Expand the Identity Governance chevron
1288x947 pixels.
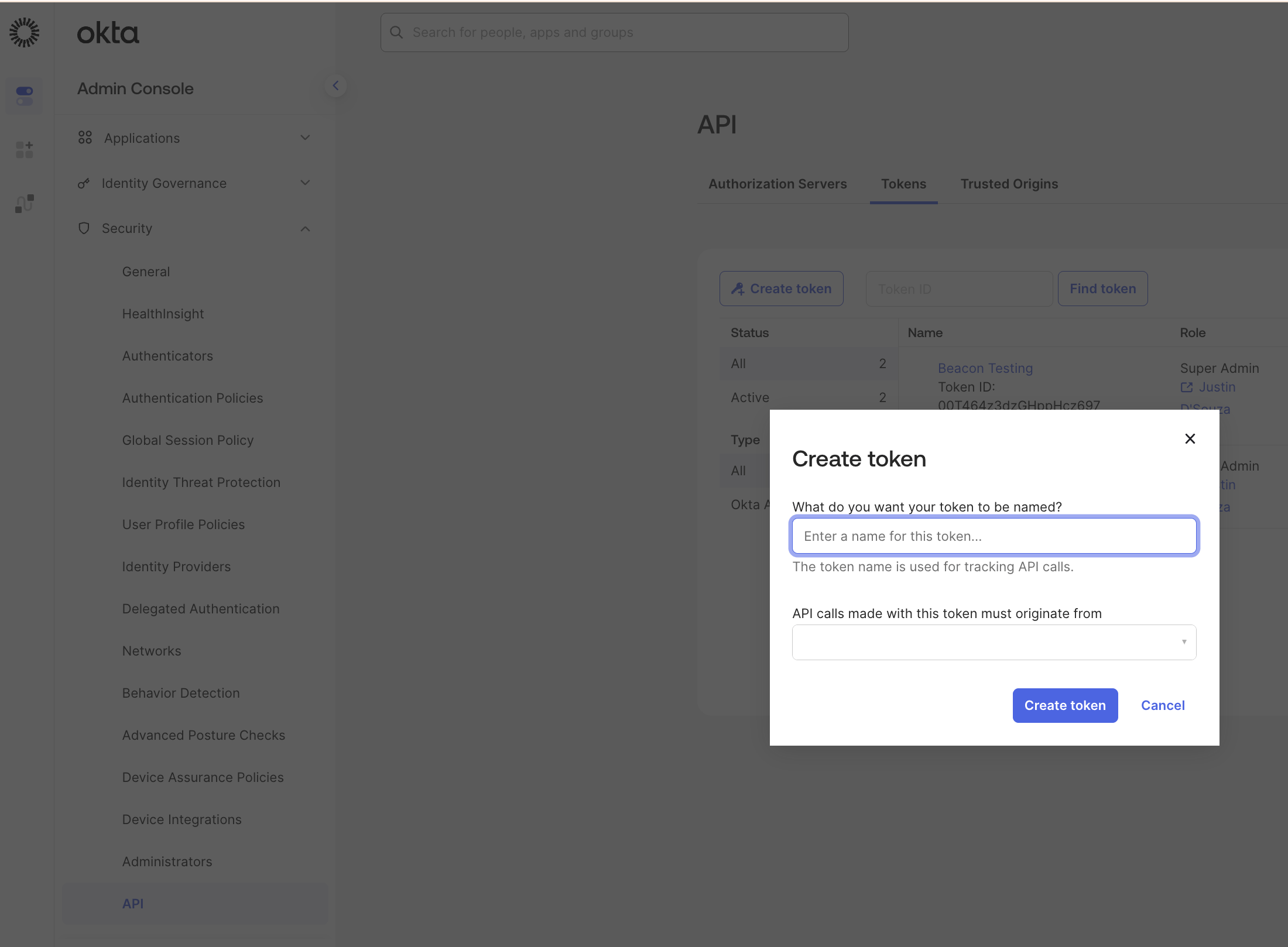click(x=305, y=183)
